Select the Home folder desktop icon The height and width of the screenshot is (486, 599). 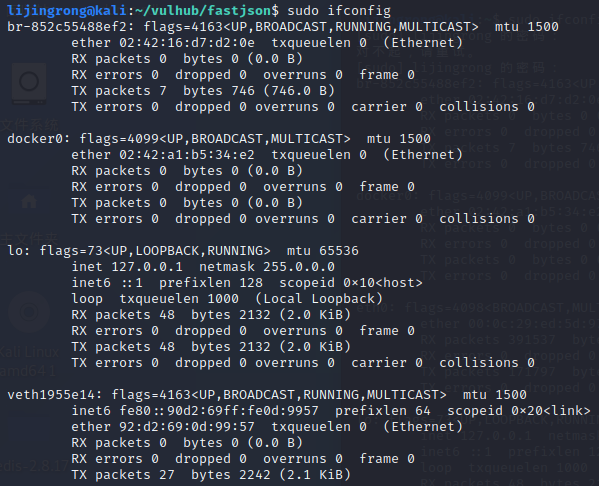tap(29, 201)
